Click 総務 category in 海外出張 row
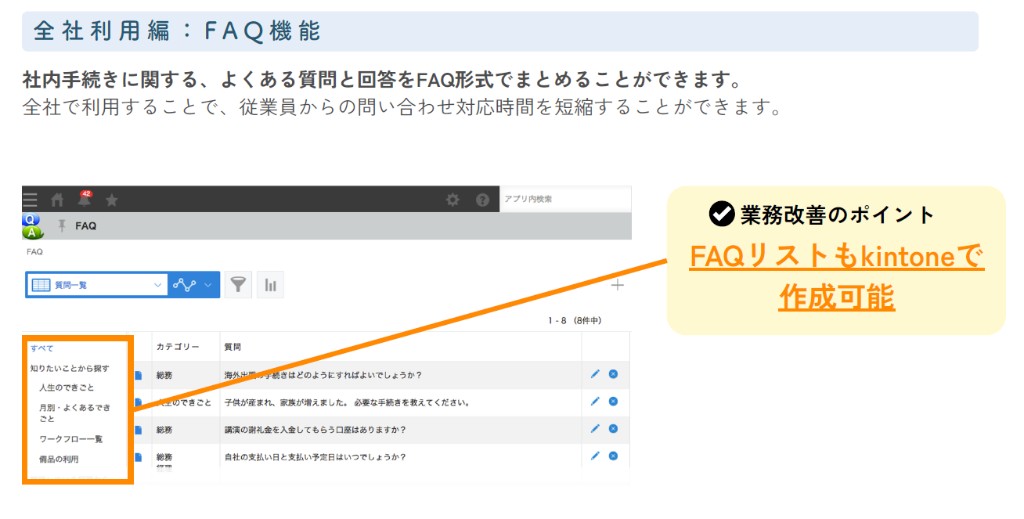Image resolution: width=1024 pixels, height=519 pixels. (165, 375)
